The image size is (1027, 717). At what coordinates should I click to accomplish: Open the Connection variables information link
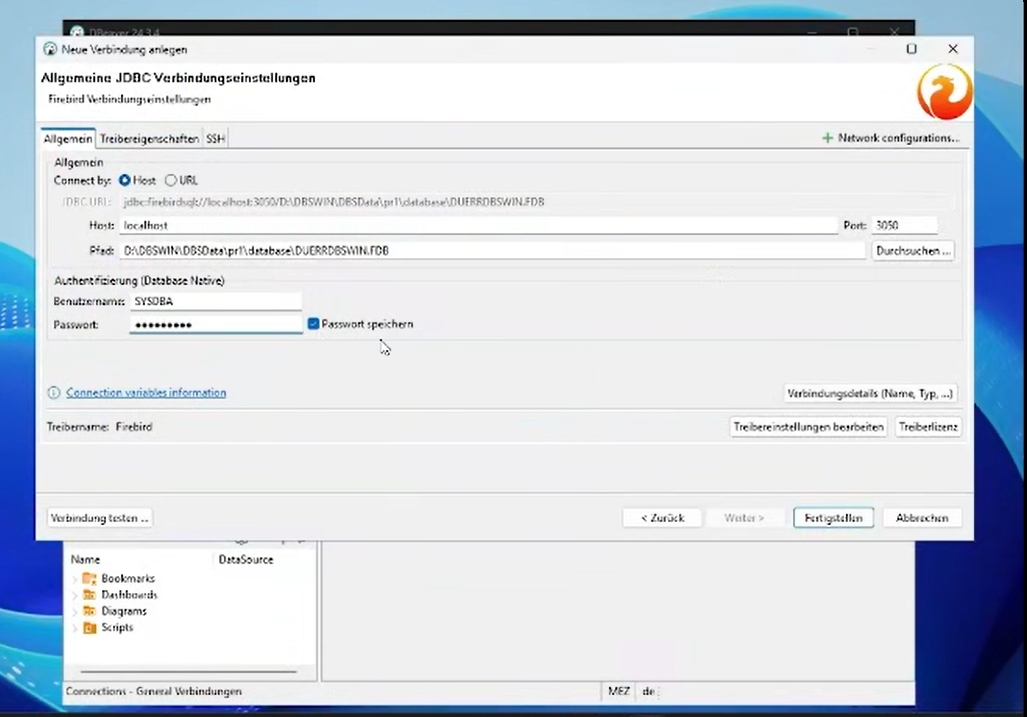click(146, 392)
